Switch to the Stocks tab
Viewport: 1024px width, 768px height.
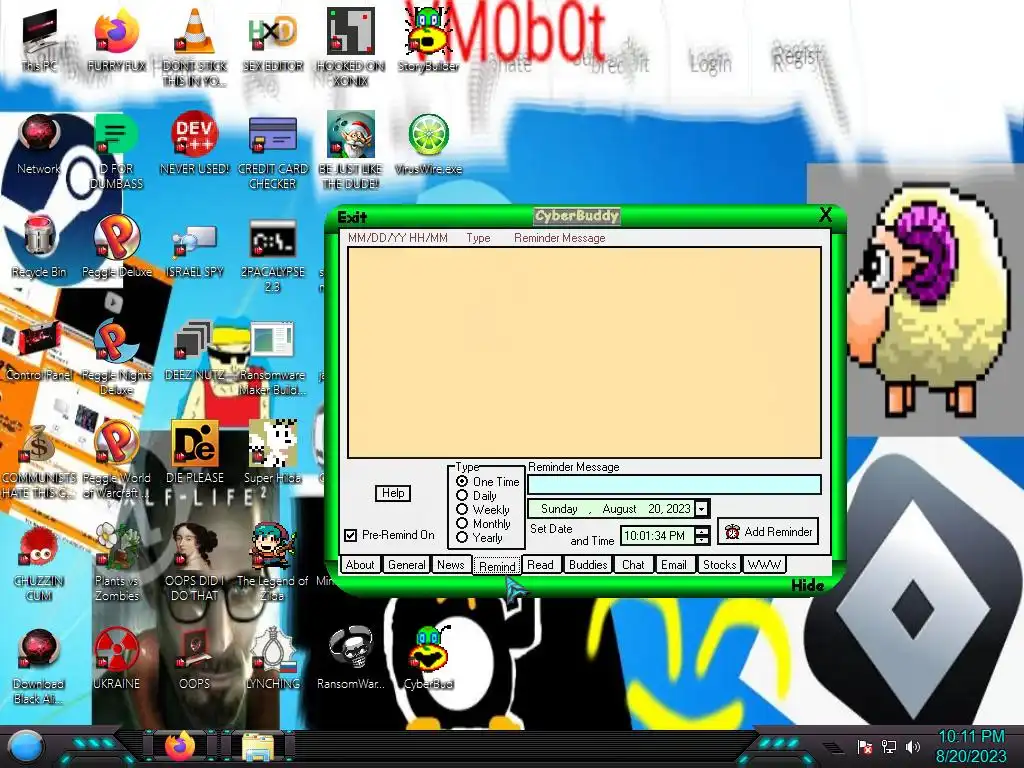click(x=719, y=564)
